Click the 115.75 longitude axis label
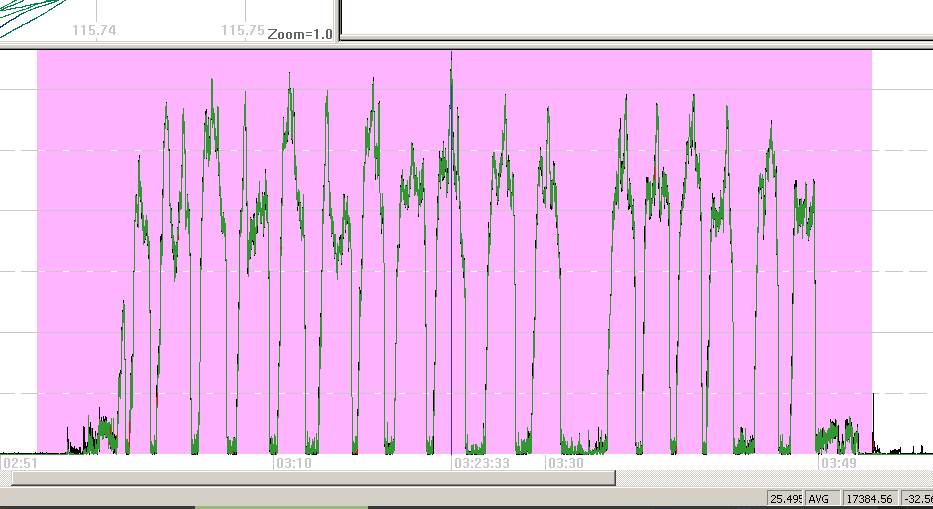This screenshot has width=933, height=509. click(243, 30)
